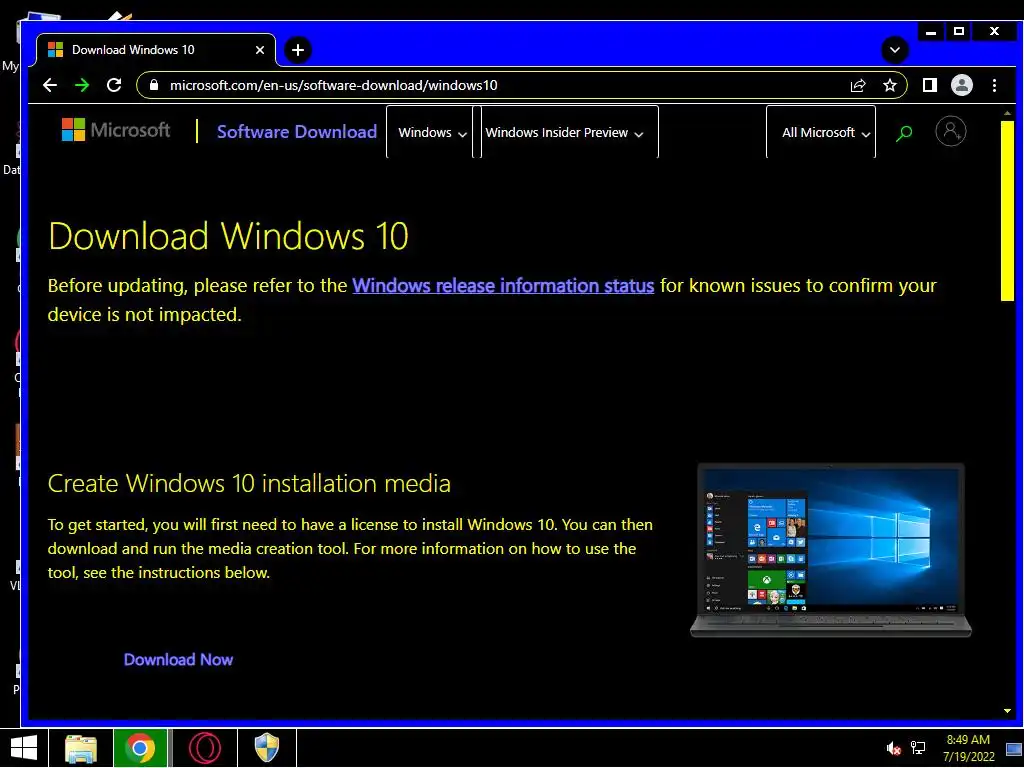Click the Download Now button

tap(178, 660)
